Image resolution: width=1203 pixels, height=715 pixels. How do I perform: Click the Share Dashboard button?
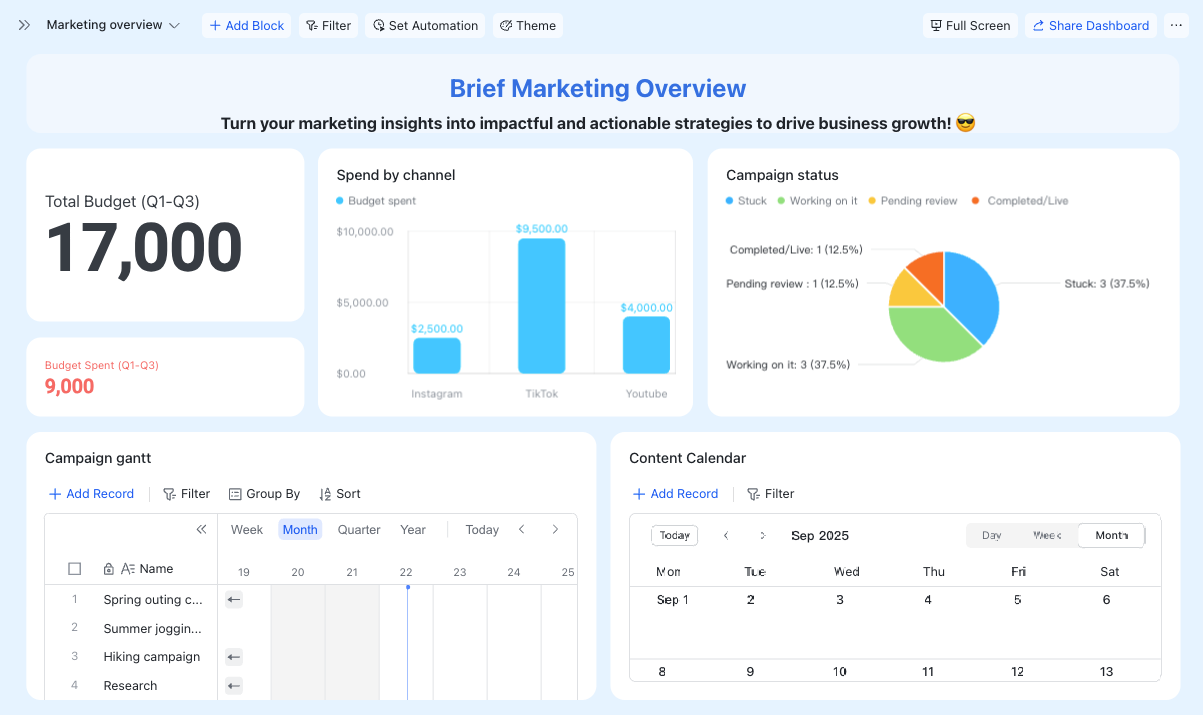1090,25
